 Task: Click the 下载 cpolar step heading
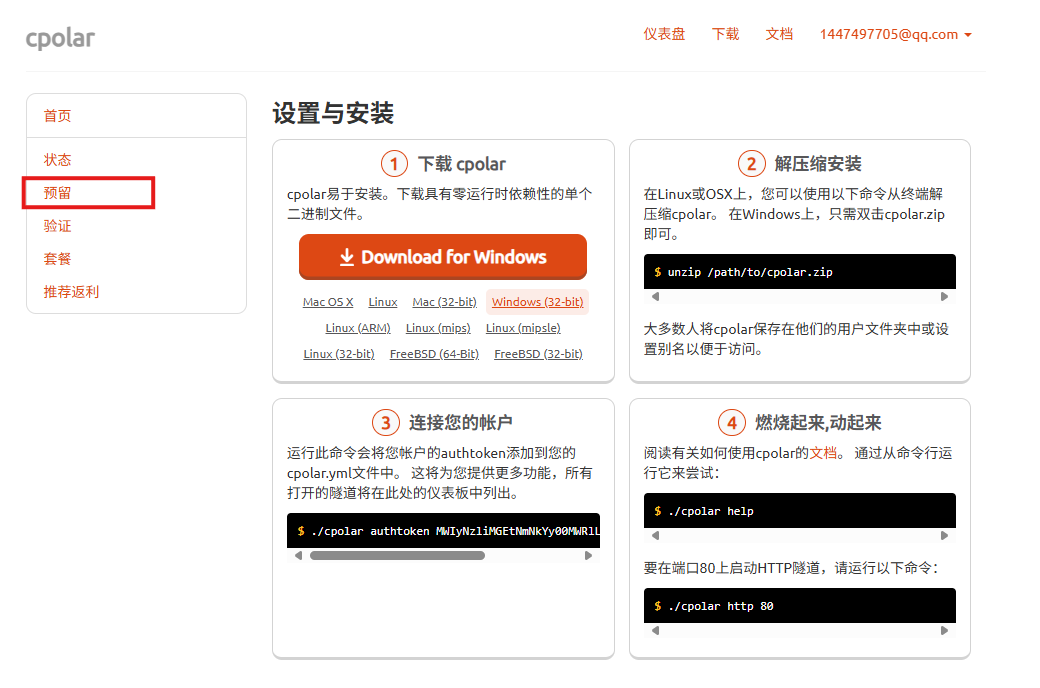[x=462, y=164]
